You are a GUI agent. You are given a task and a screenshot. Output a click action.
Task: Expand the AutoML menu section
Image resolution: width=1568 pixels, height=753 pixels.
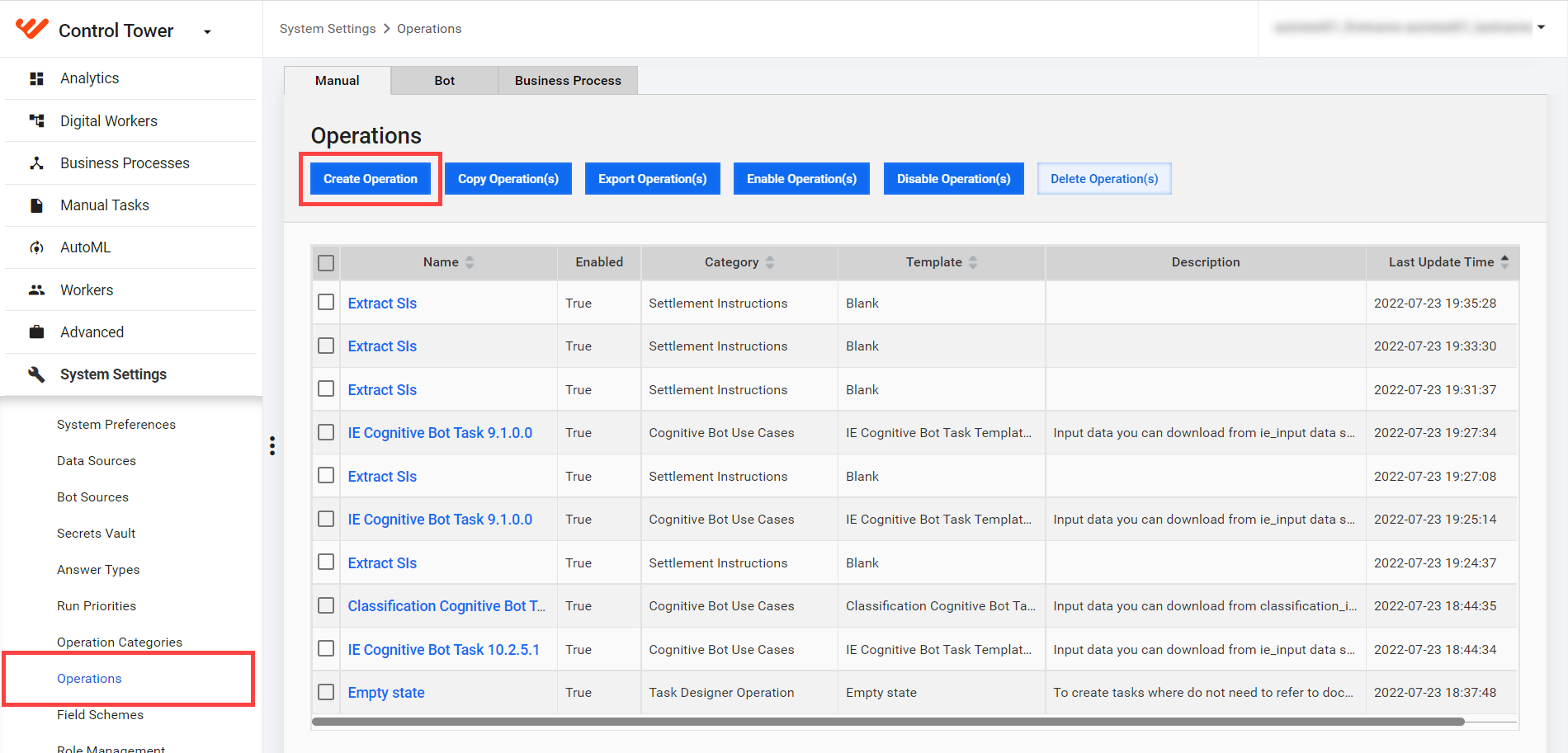130,247
